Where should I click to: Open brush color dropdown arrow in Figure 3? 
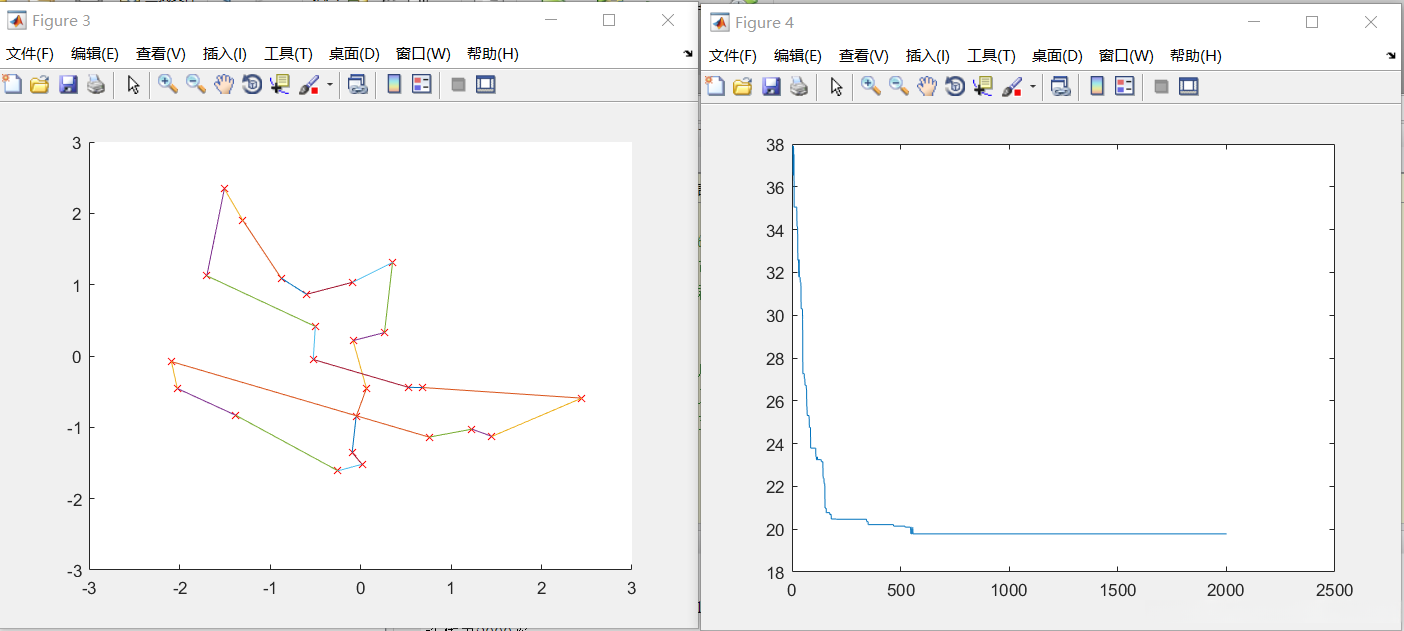click(x=330, y=86)
